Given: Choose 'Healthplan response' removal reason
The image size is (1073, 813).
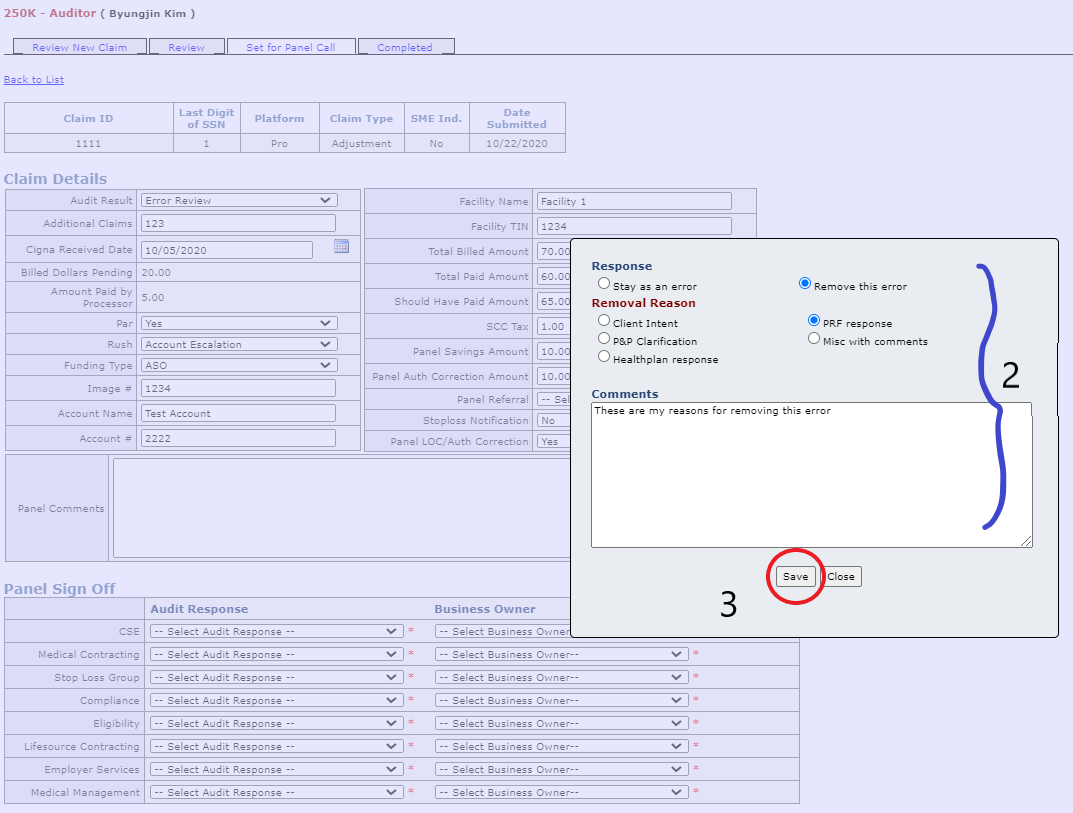Looking at the screenshot, I should pos(604,357).
